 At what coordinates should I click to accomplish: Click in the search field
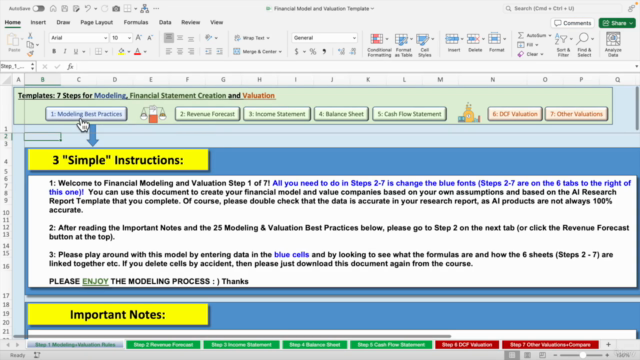562,8
